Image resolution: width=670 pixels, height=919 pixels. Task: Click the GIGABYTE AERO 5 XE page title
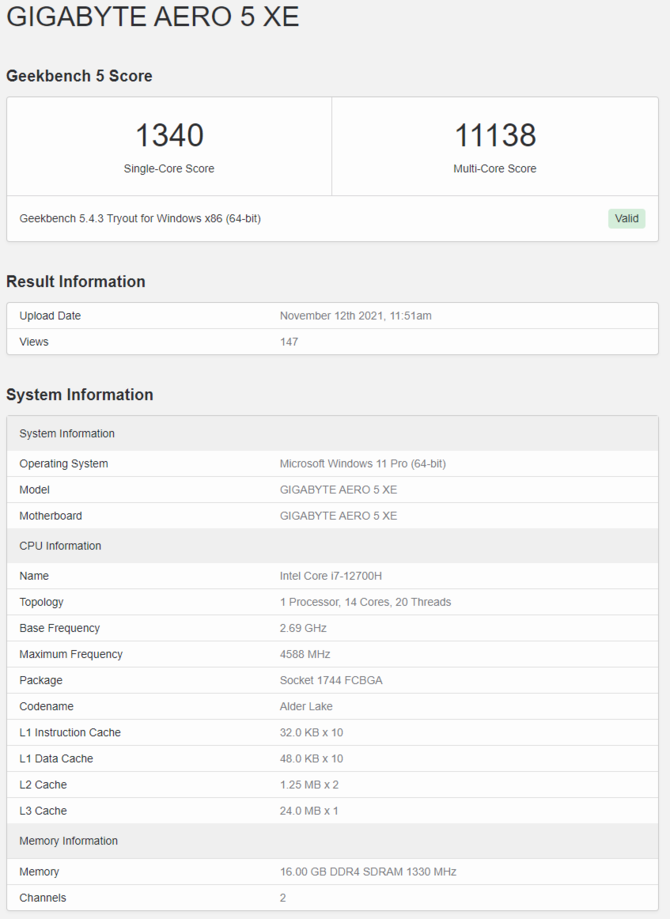pyautogui.click(x=152, y=16)
